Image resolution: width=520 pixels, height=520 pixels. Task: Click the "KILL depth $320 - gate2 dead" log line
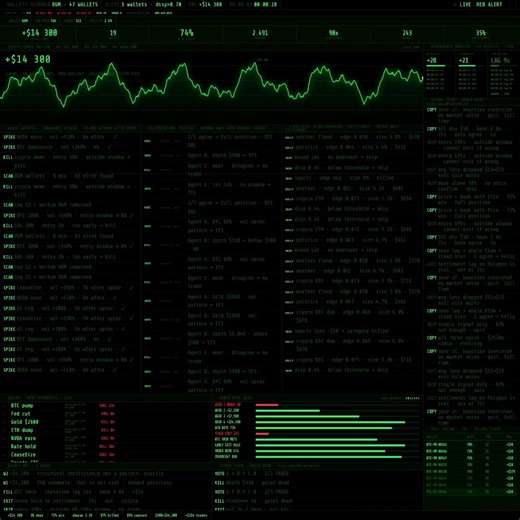click(x=252, y=483)
